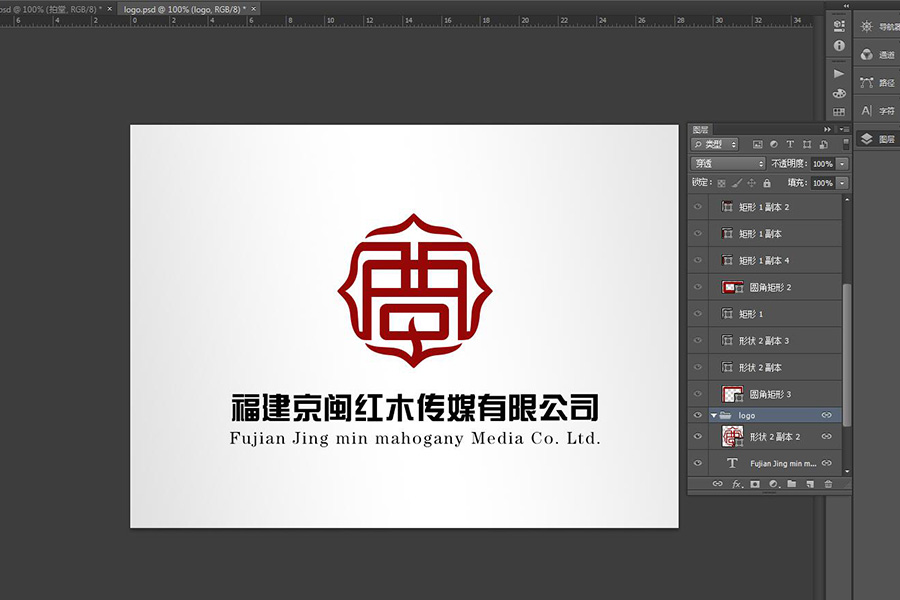Hide the 矩形 1 副本 2 layer
This screenshot has width=900, height=600.
pyautogui.click(x=698, y=207)
